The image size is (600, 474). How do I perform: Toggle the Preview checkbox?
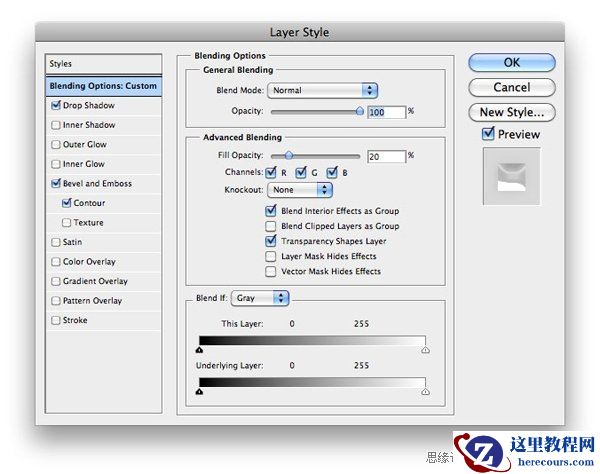(x=488, y=134)
